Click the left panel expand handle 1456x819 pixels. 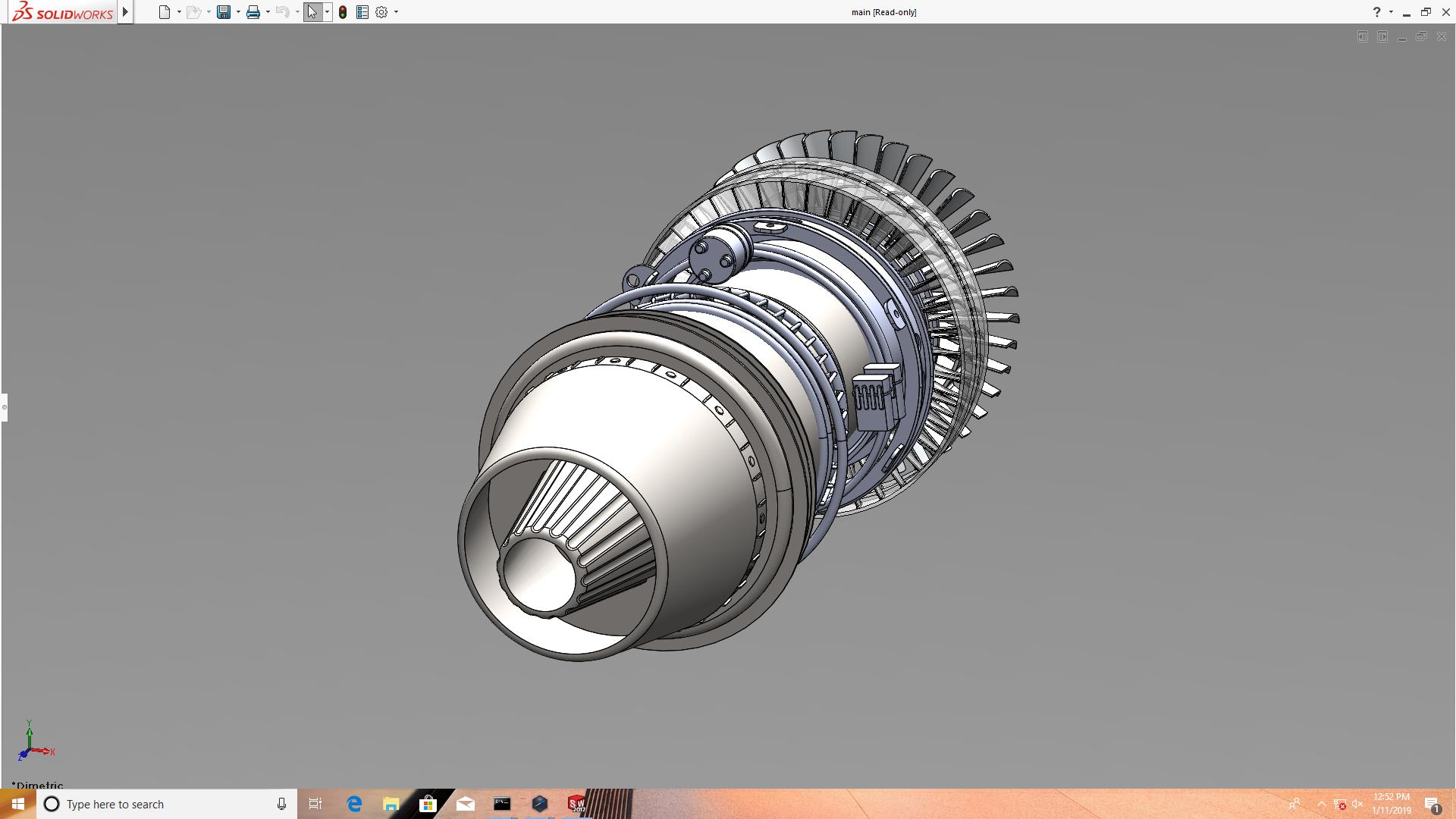point(4,407)
